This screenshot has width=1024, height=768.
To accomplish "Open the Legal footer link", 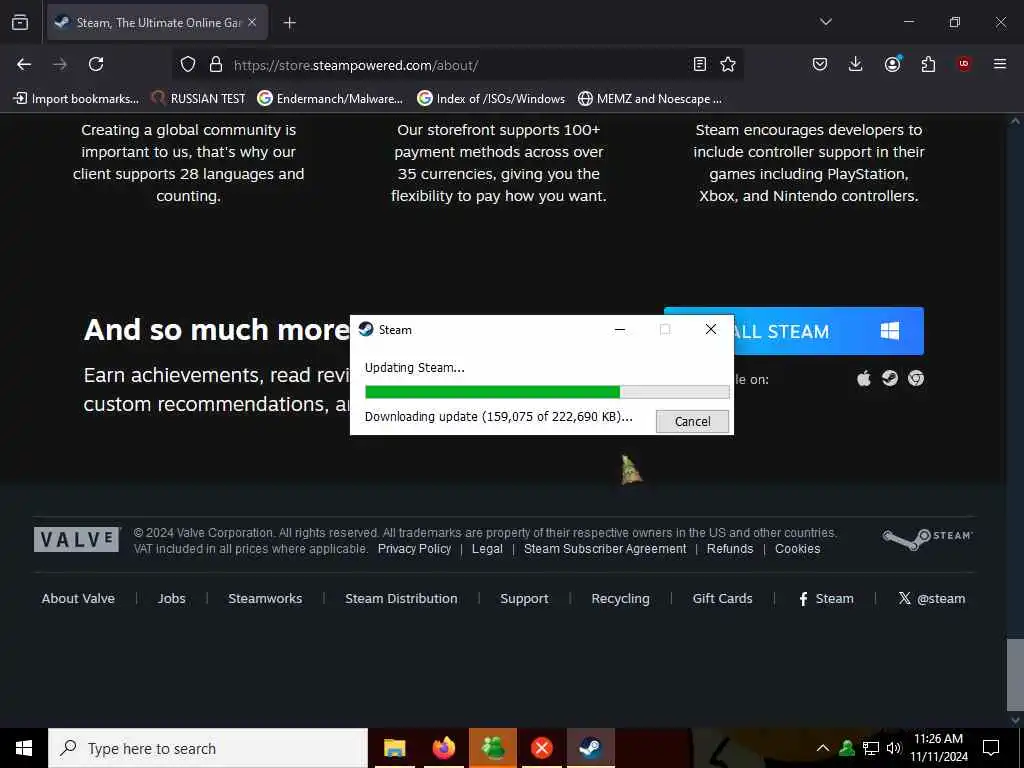I will [x=487, y=549].
